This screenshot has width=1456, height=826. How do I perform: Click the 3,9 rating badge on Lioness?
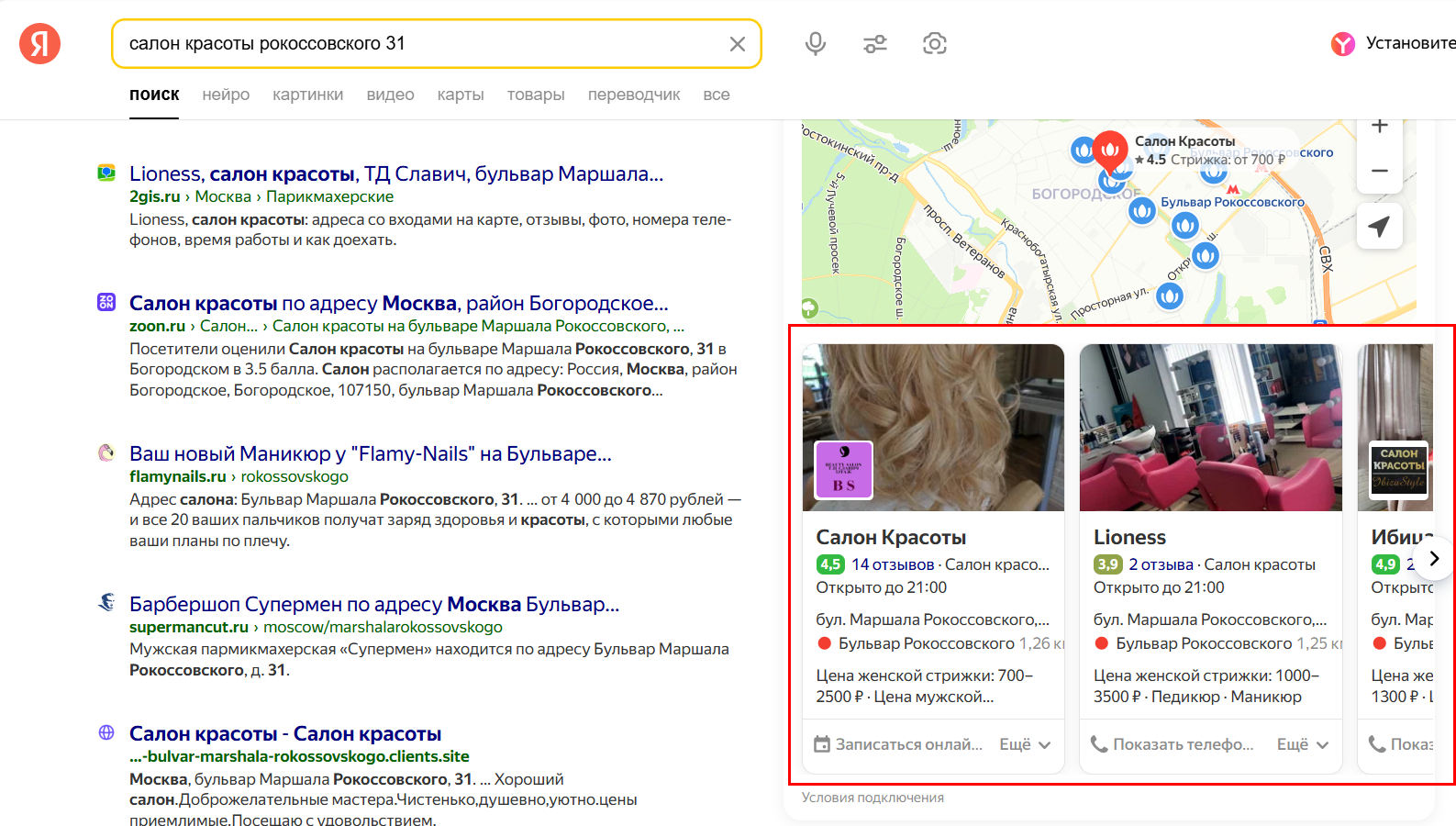1107,564
